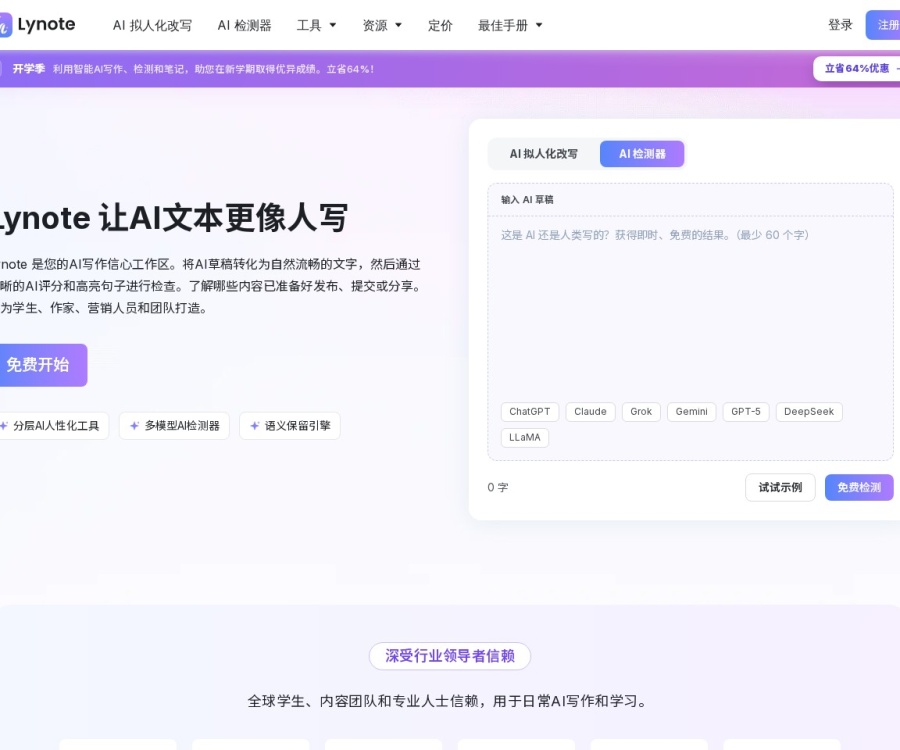Click into the AI draft text area
The height and width of the screenshot is (750, 900).
tap(690, 310)
